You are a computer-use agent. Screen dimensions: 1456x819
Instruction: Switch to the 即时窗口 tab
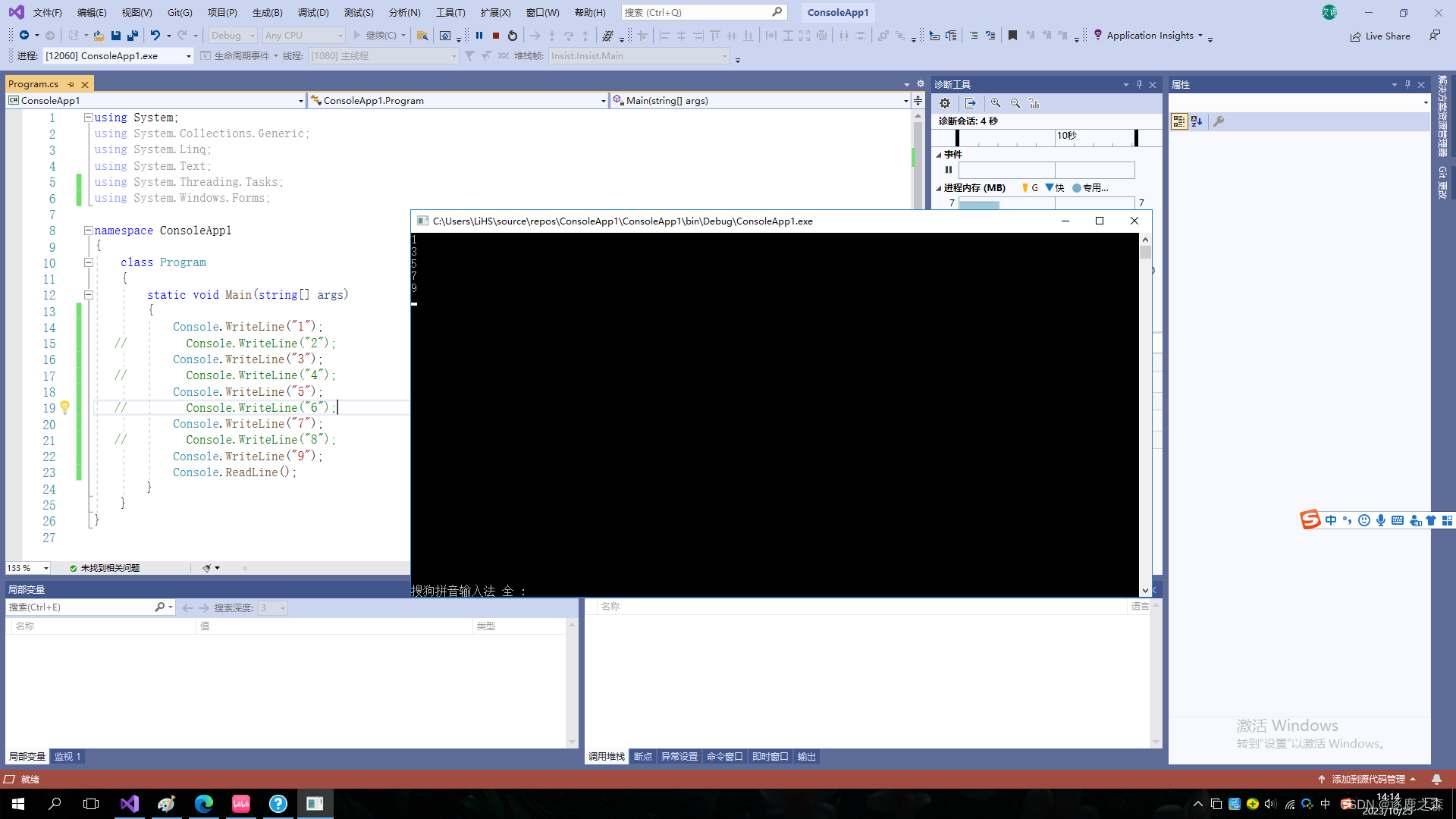click(x=770, y=757)
